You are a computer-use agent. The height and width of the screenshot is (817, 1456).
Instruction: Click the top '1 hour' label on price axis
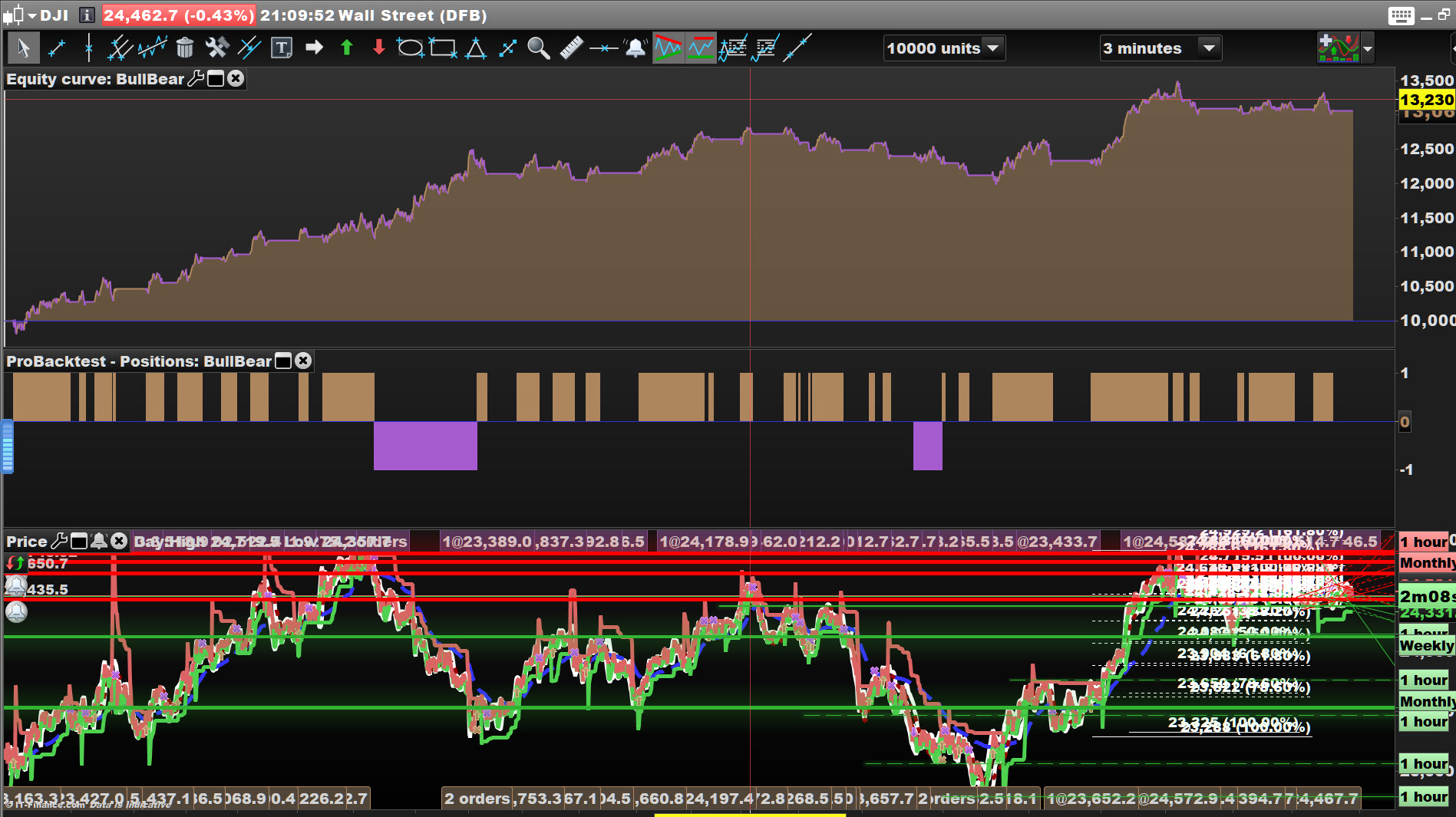coord(1423,542)
